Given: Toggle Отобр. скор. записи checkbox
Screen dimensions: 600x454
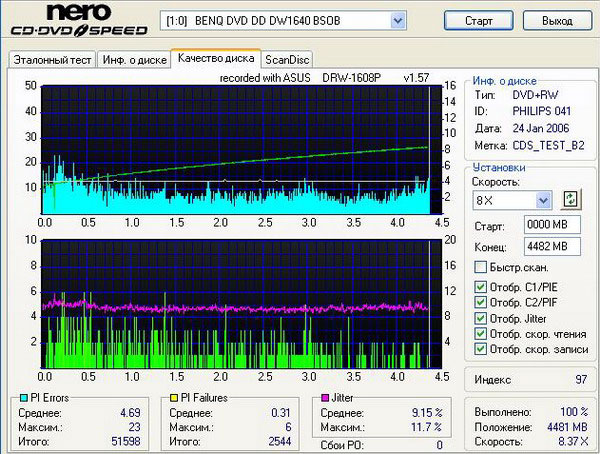Looking at the screenshot, I should 480,349.
